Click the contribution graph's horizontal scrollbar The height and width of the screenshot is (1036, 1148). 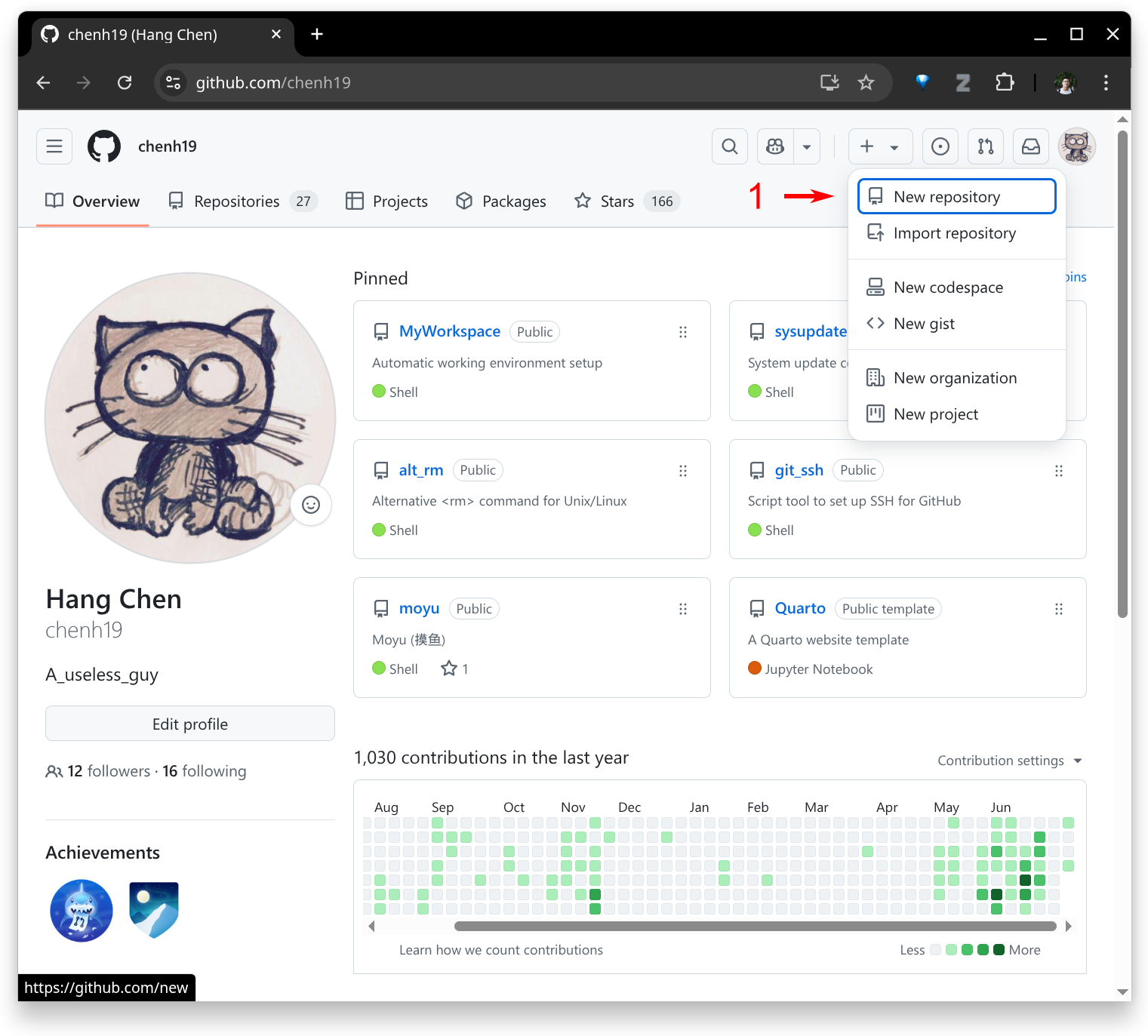point(755,926)
